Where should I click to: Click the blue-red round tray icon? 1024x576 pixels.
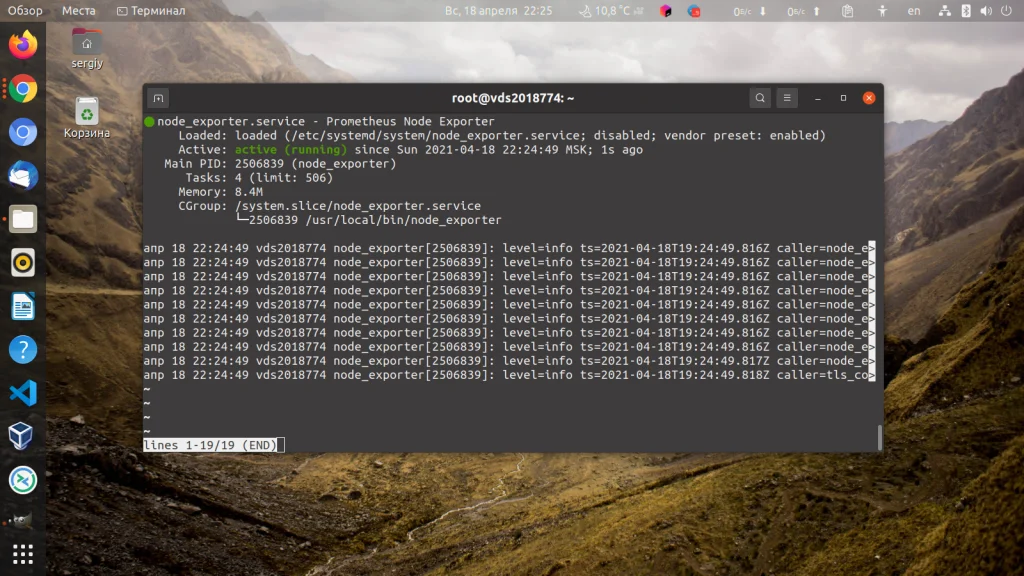694,10
